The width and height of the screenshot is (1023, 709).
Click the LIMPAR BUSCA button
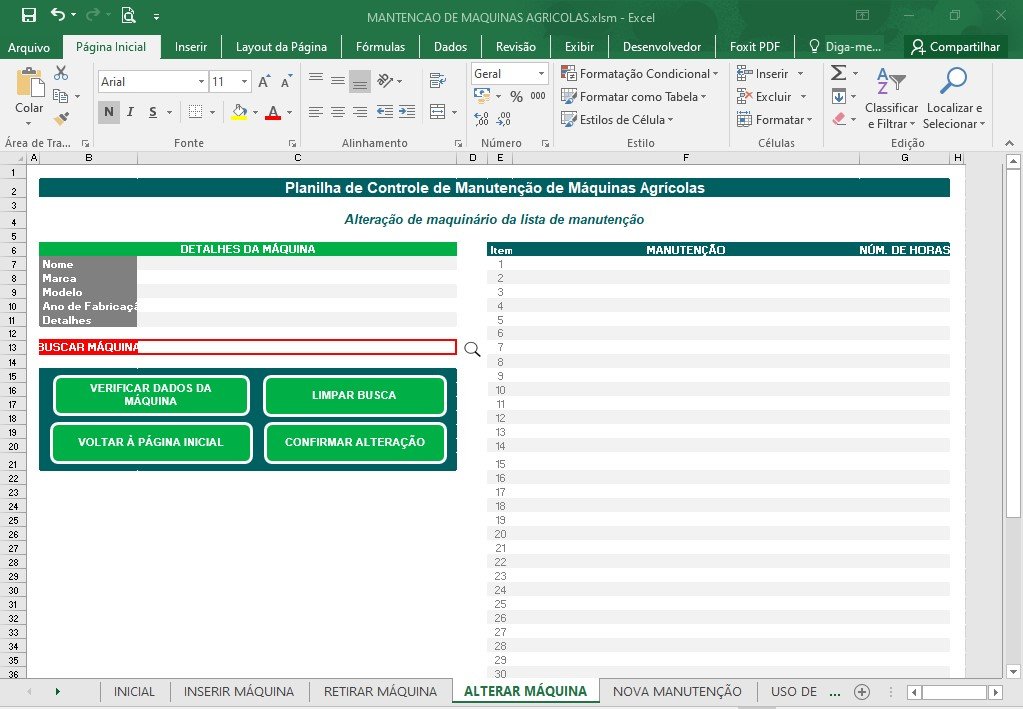(354, 395)
